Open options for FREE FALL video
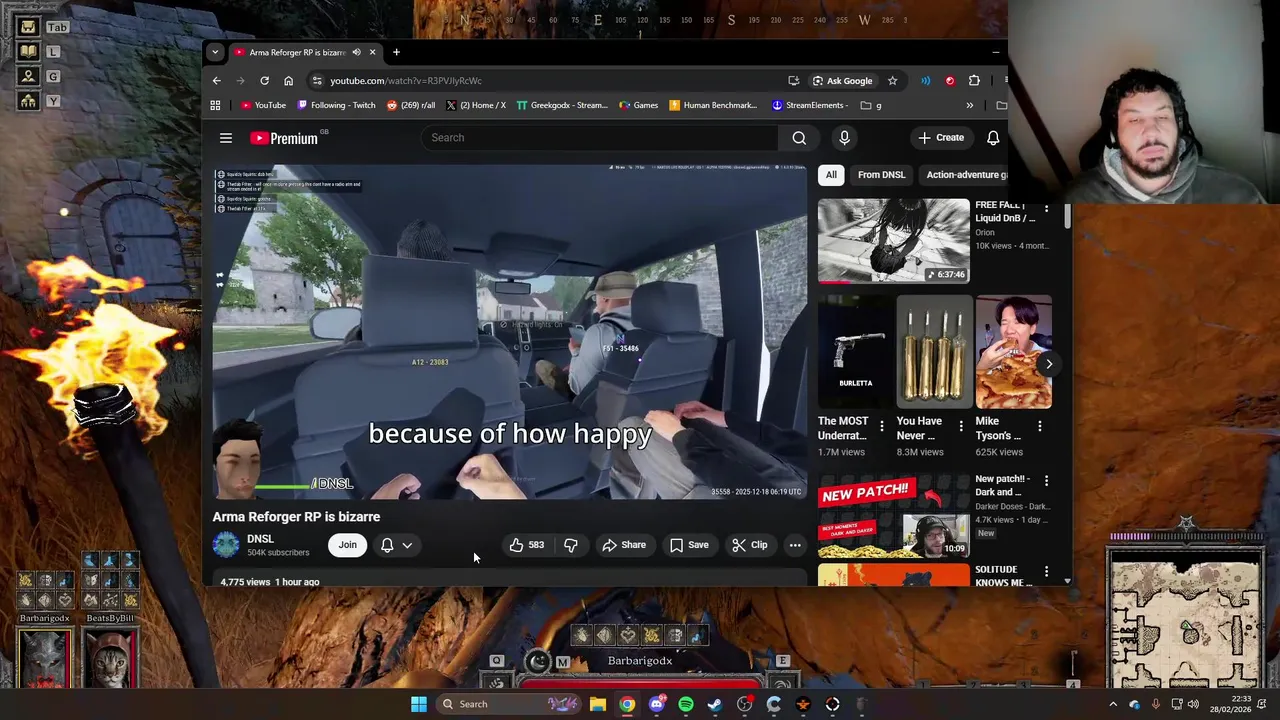The width and height of the screenshot is (1280, 720). click(x=1046, y=208)
